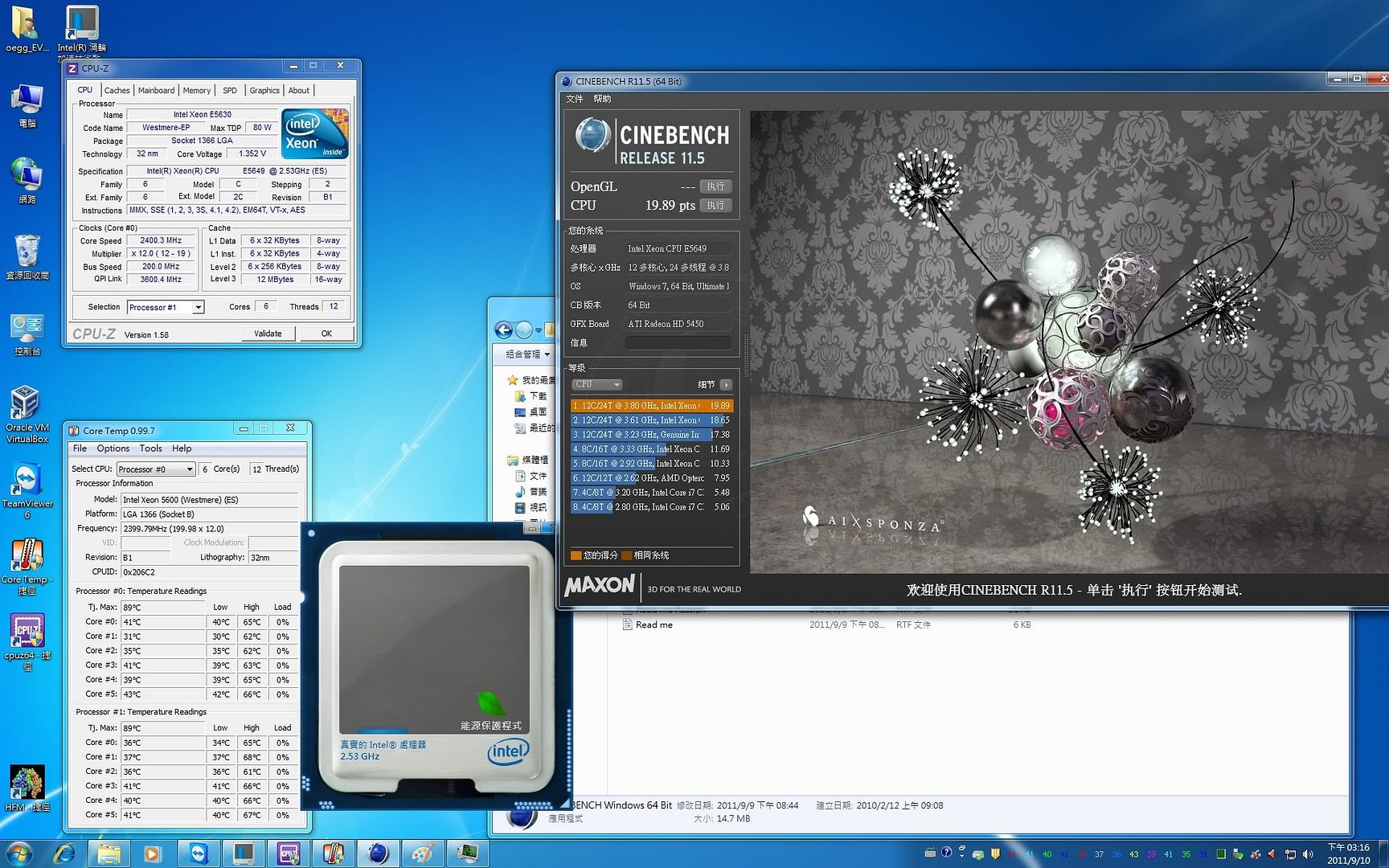Open the 控制台 desktop icon

click(x=27, y=334)
